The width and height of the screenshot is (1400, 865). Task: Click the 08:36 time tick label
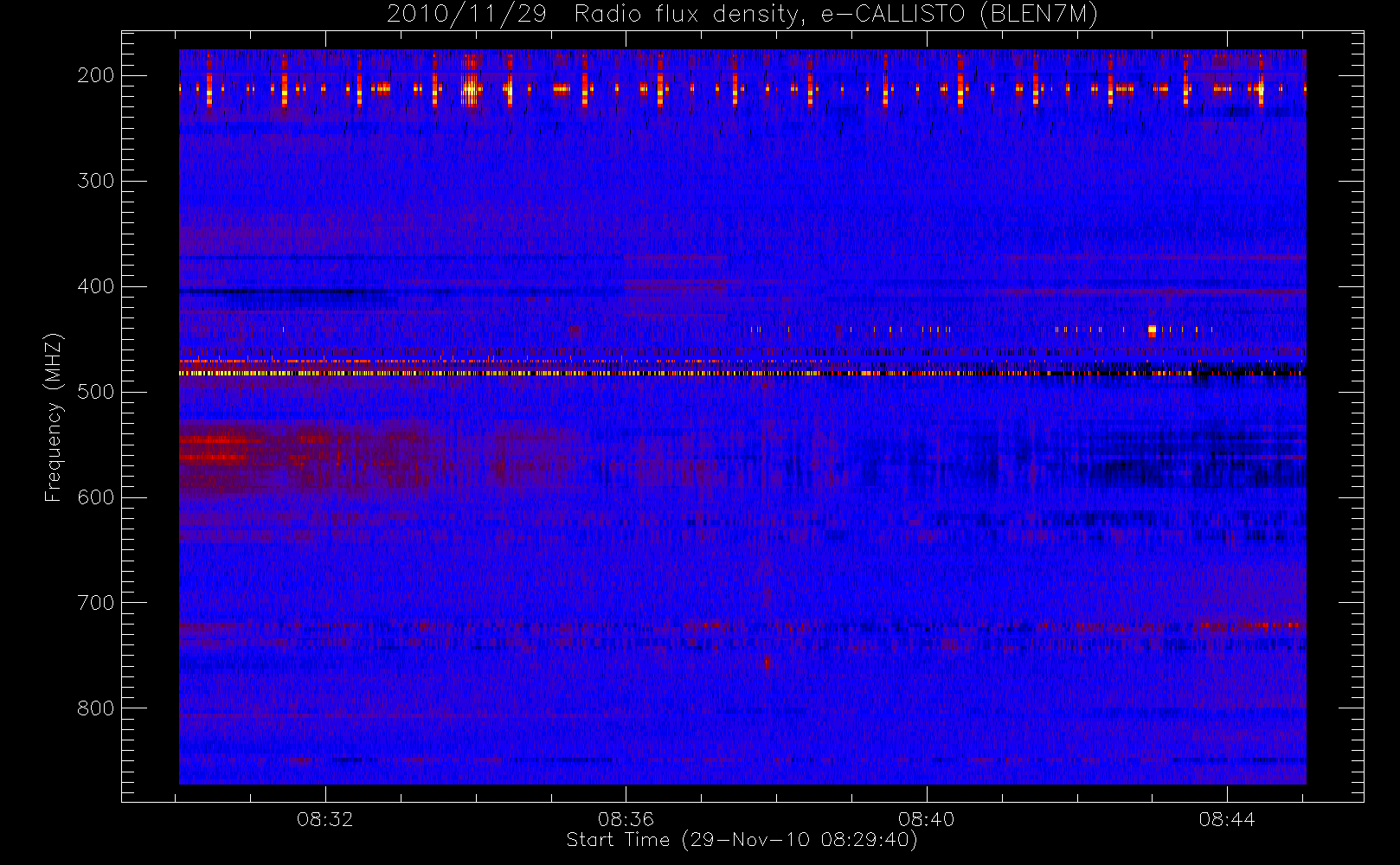626,819
